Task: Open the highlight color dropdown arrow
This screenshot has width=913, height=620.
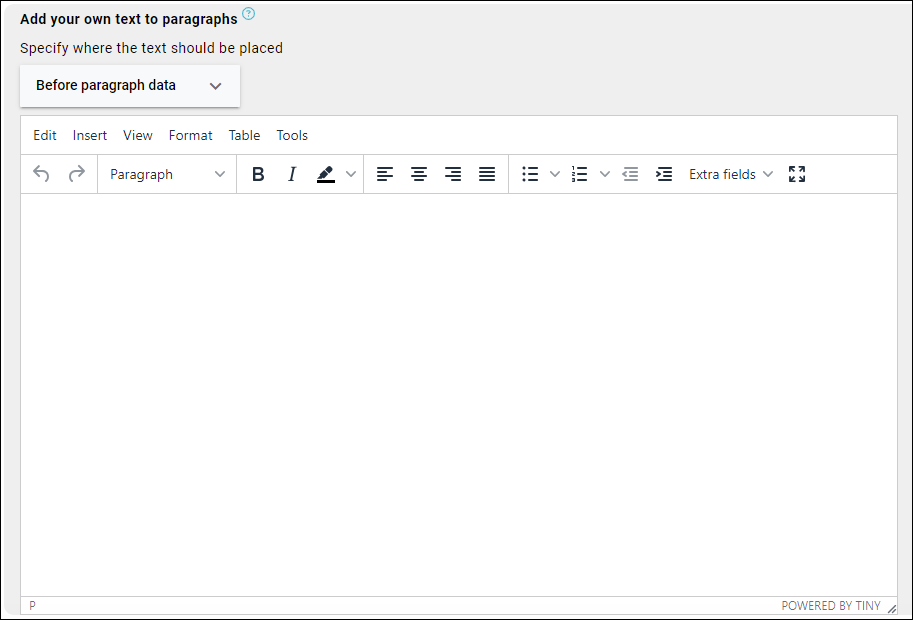Action: [351, 173]
